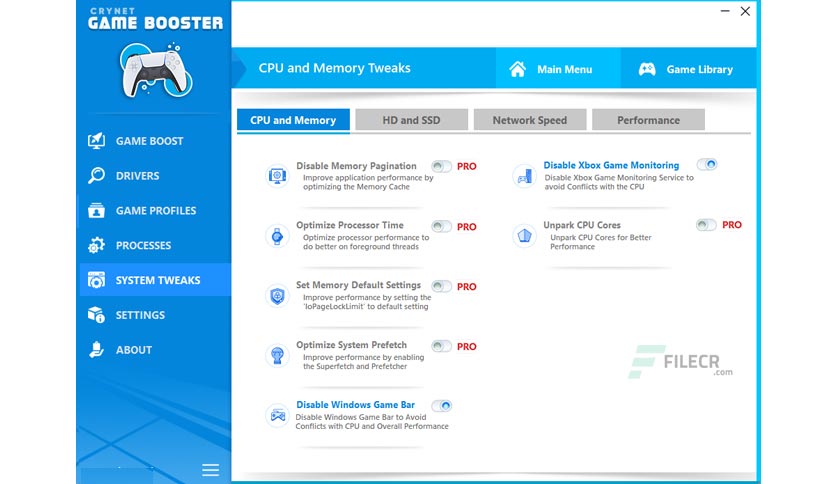The height and width of the screenshot is (484, 836).
Task: Click the Settings icon in sidebar
Action: pos(97,315)
